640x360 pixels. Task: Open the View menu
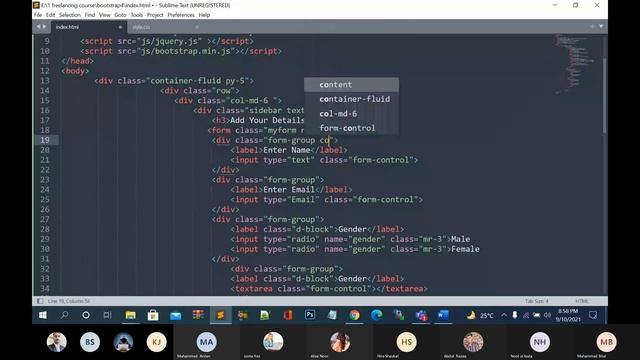point(104,15)
